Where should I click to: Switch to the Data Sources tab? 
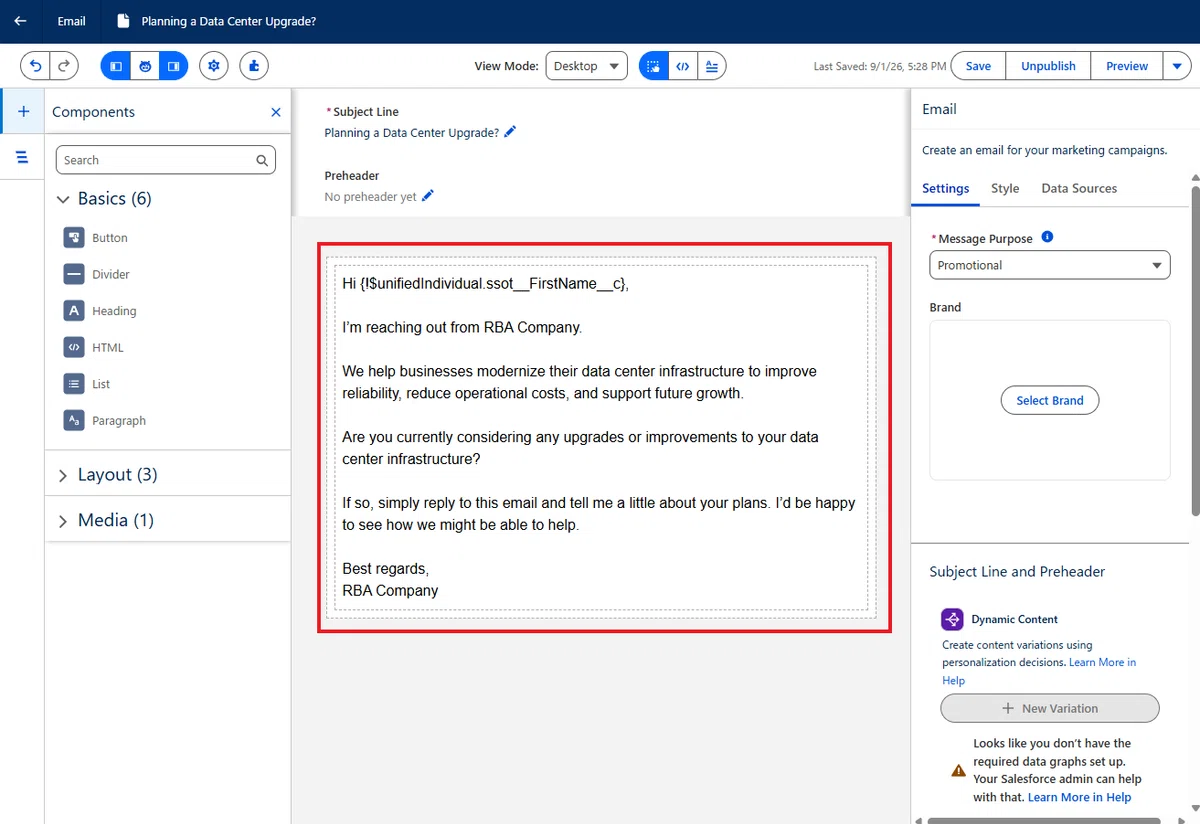tap(1079, 188)
